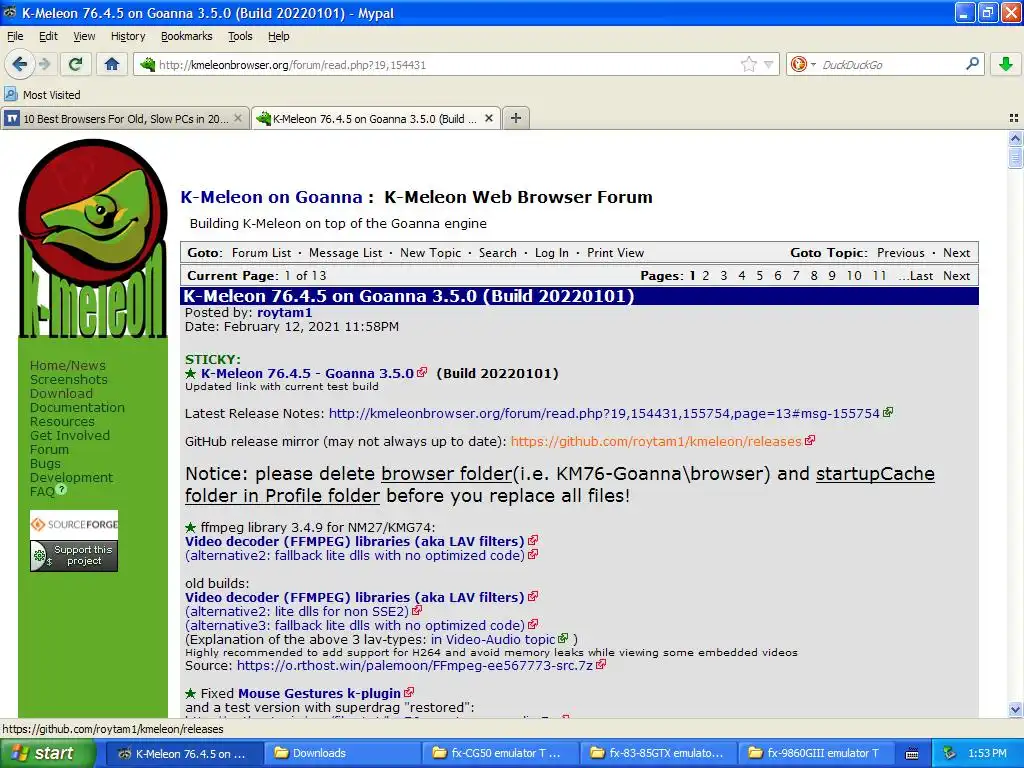Open a new tab with plus button

click(x=516, y=118)
